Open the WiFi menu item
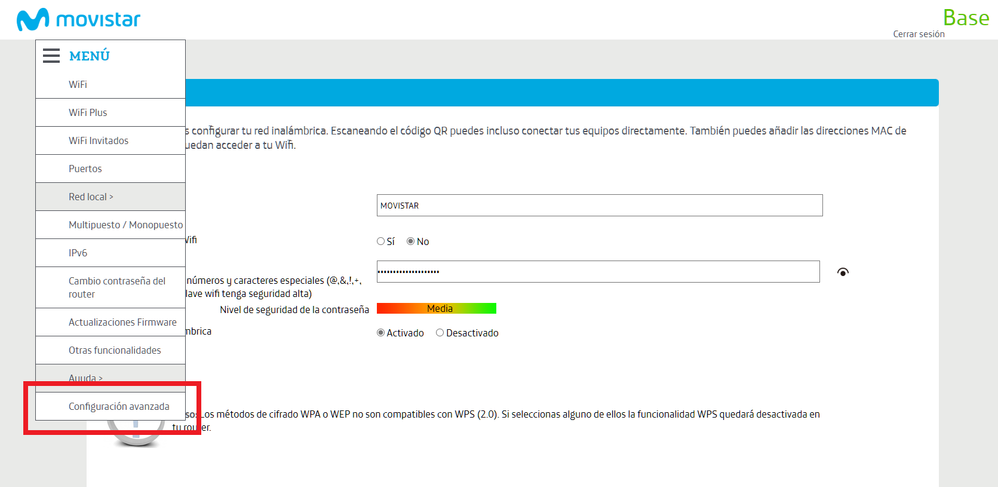Viewport: 998px width, 487px height. coord(78,85)
